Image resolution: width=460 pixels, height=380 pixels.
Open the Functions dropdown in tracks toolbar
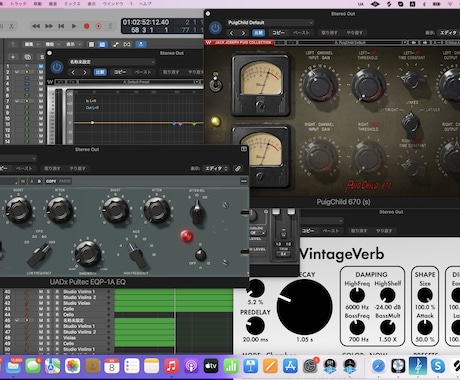pos(52,44)
